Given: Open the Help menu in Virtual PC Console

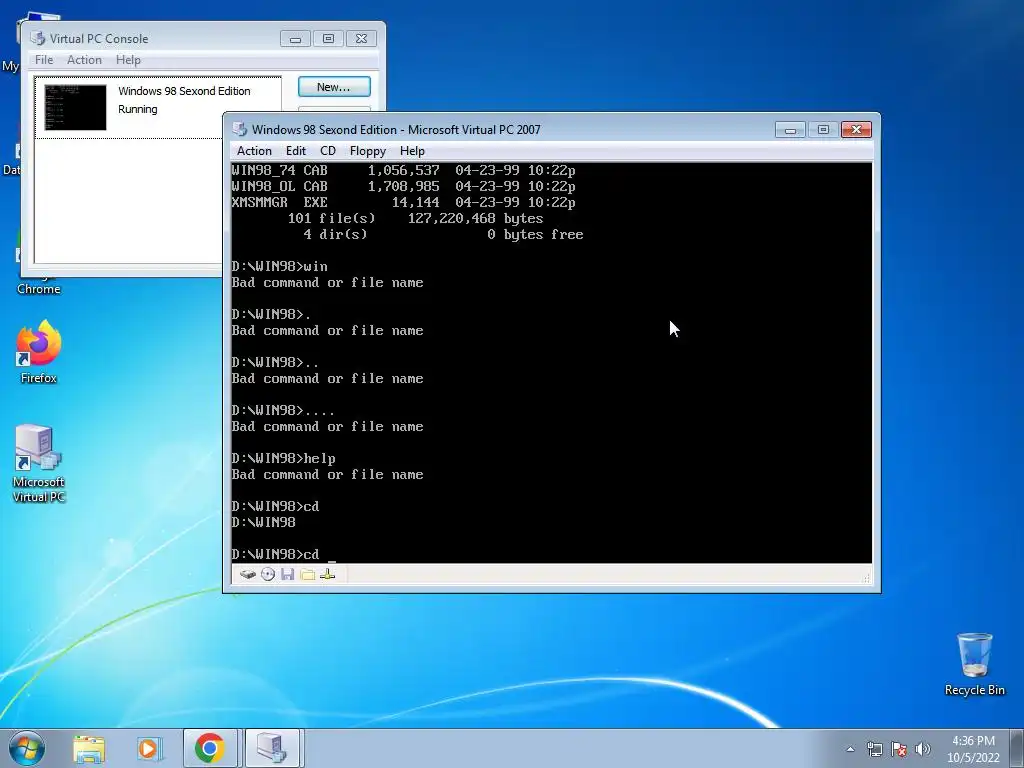Looking at the screenshot, I should point(128,59).
